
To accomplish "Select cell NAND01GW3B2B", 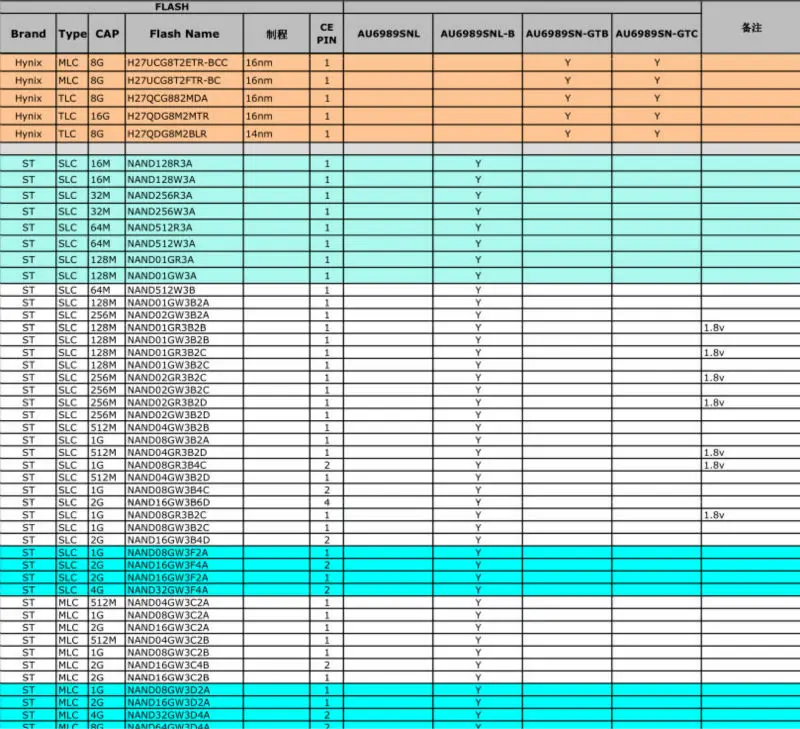I will (x=184, y=340).
